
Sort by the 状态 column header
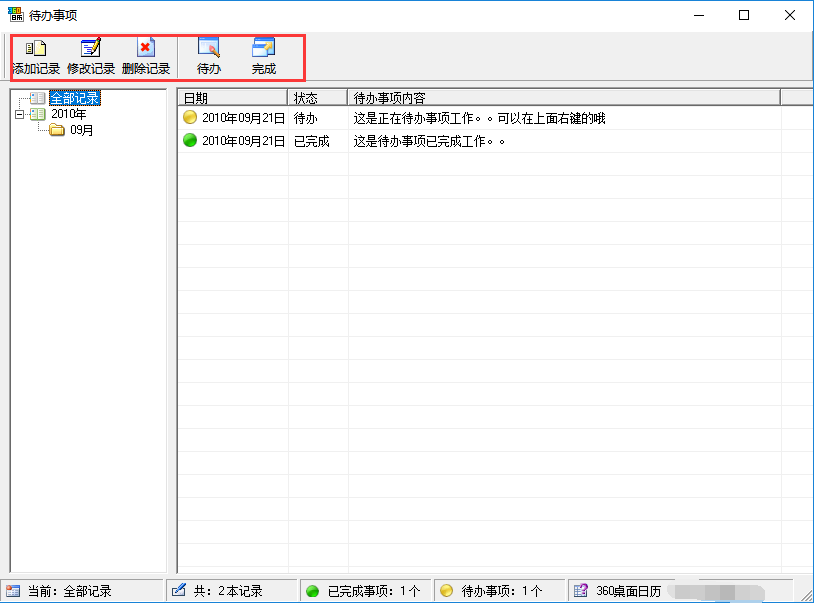click(318, 98)
